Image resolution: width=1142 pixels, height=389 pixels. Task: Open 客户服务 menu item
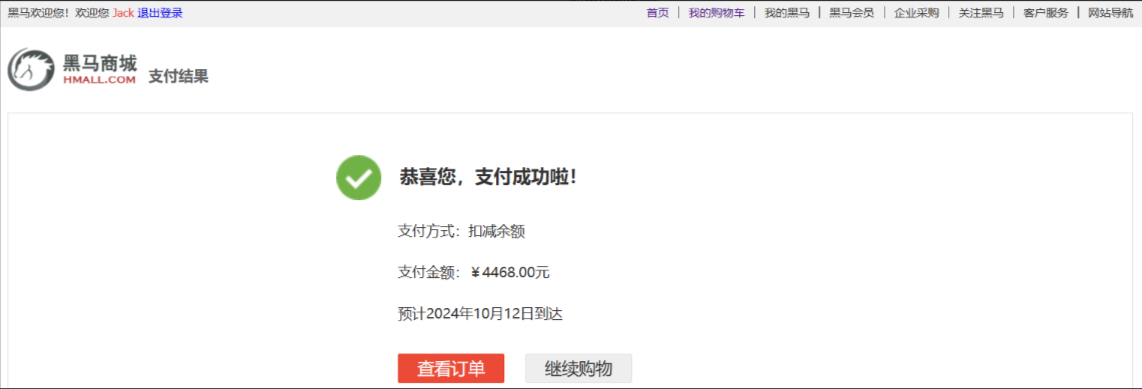tap(1046, 13)
